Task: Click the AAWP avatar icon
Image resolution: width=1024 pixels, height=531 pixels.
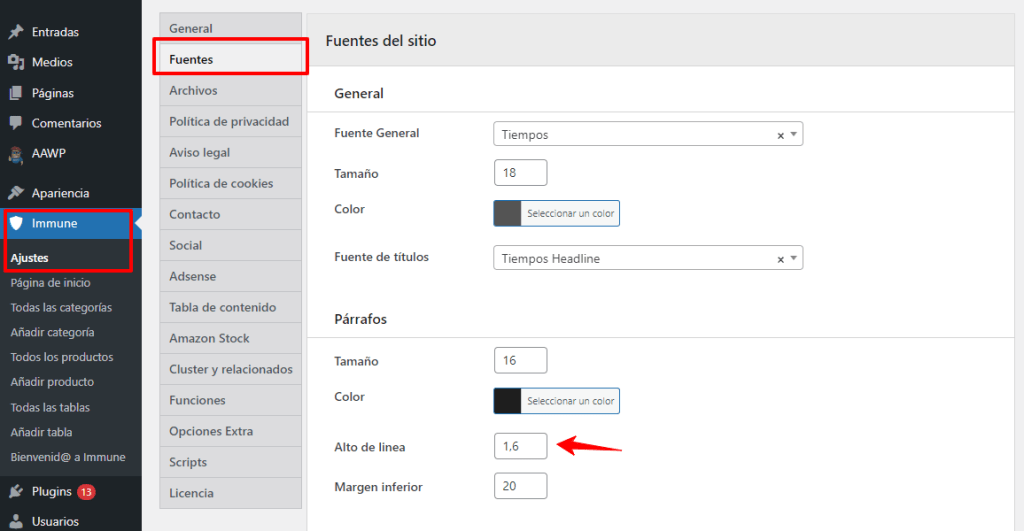Action: 16,154
